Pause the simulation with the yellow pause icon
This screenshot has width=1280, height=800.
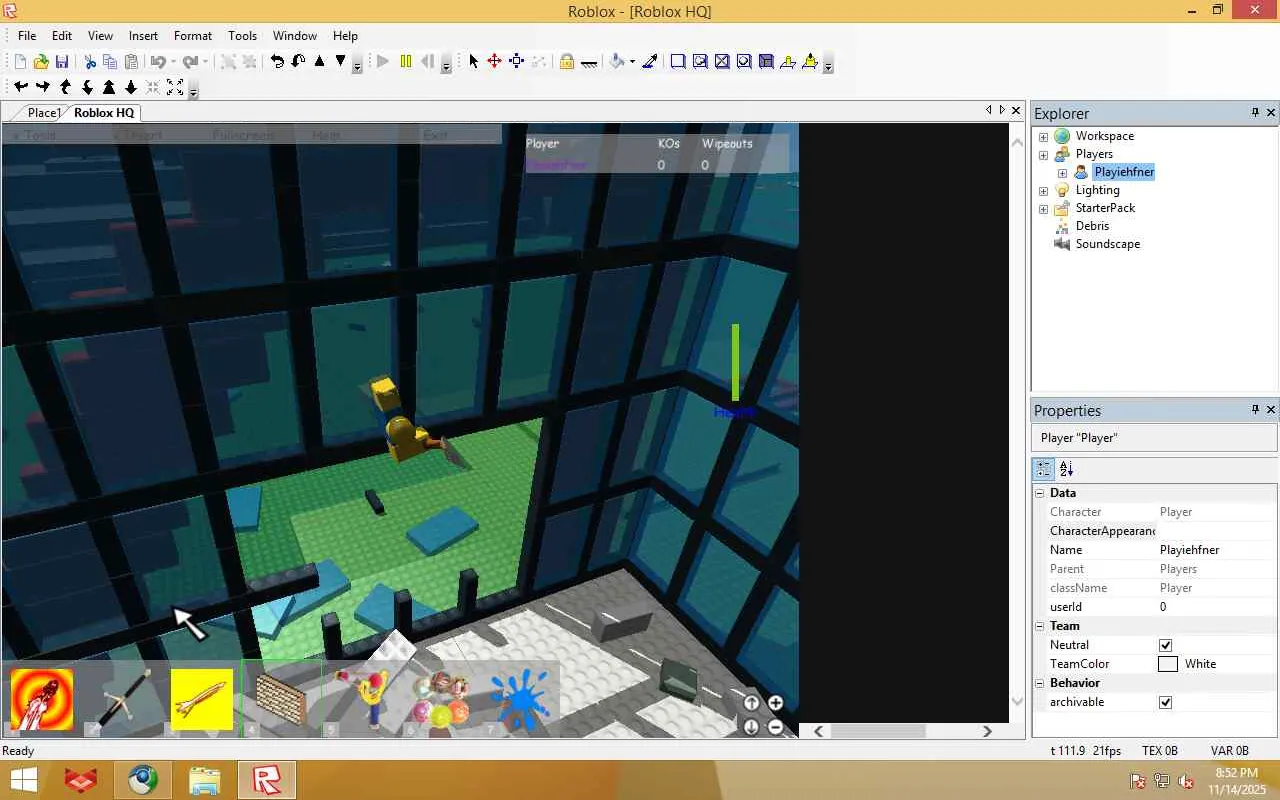tap(405, 62)
